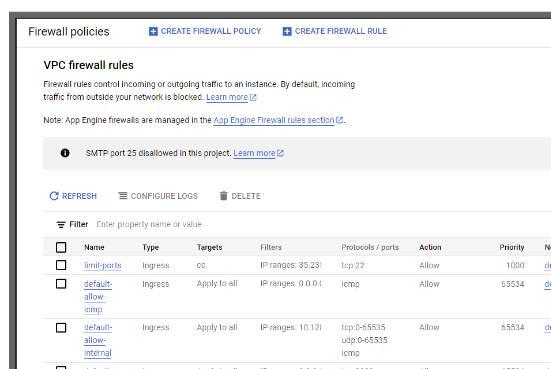Click IP ranges 35.23 filter cell
This screenshot has width=551, height=369.
tap(291, 265)
